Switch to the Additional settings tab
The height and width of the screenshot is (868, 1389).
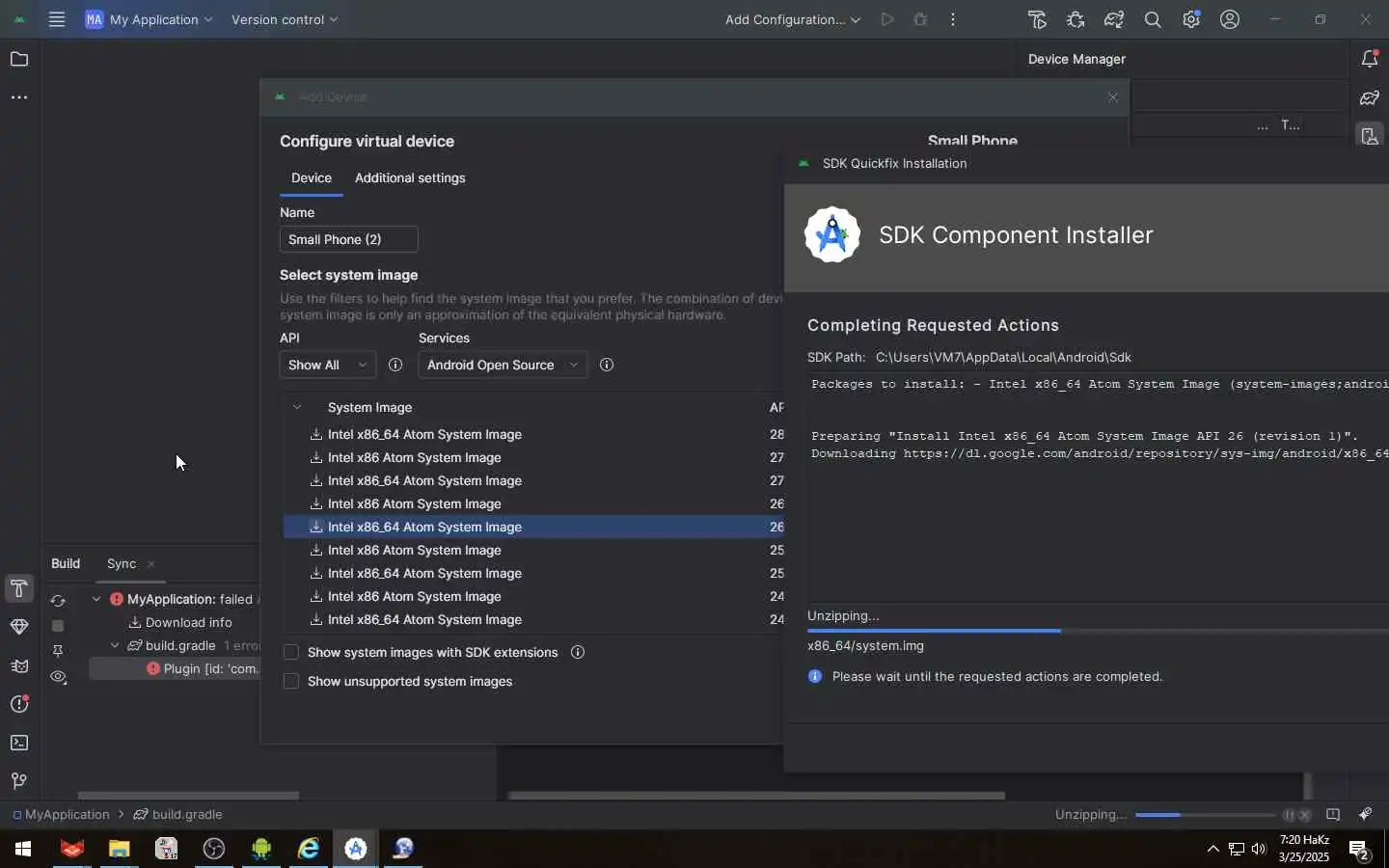tap(410, 178)
